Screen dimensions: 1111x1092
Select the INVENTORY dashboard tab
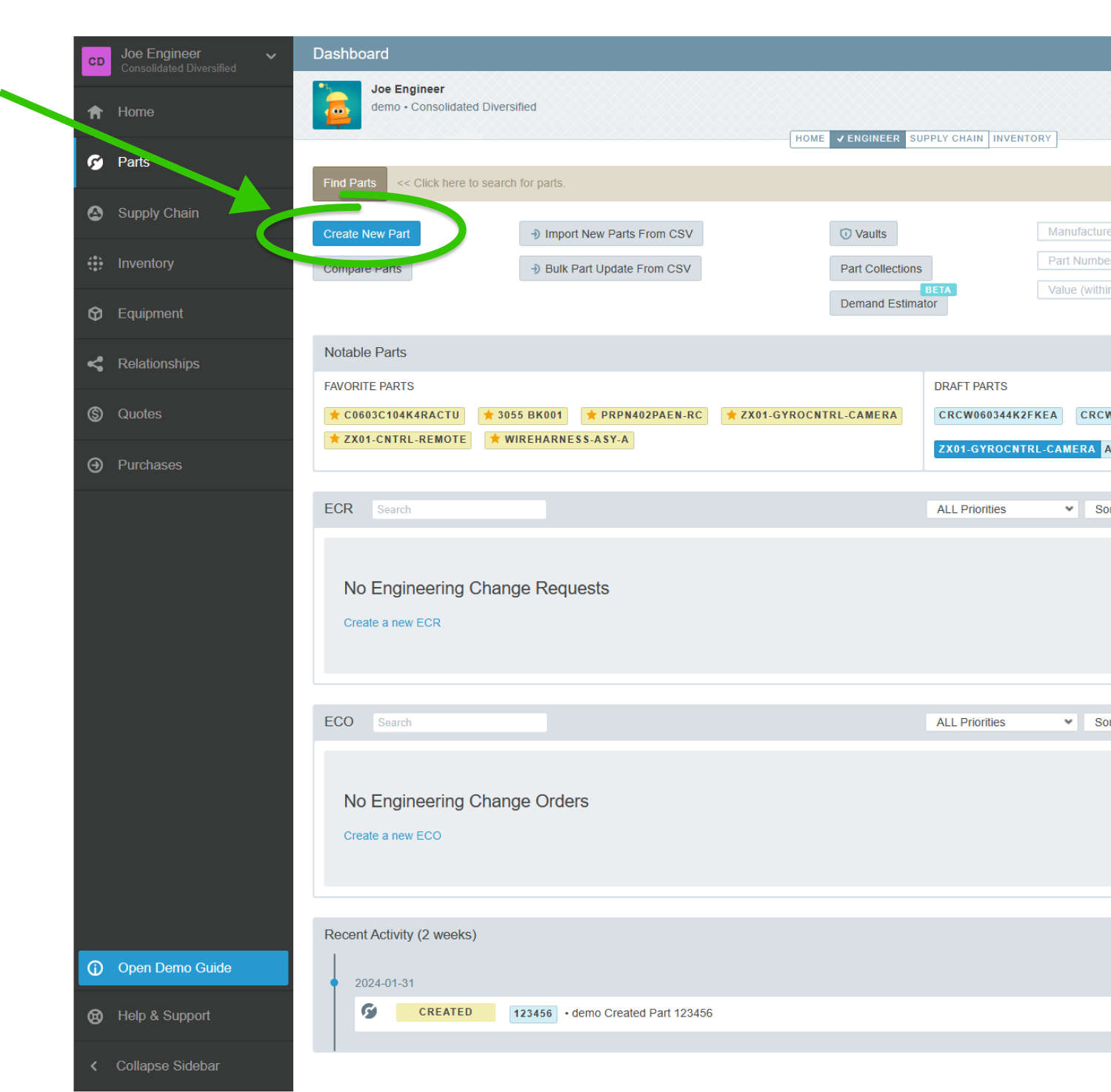pyautogui.click(x=1022, y=138)
